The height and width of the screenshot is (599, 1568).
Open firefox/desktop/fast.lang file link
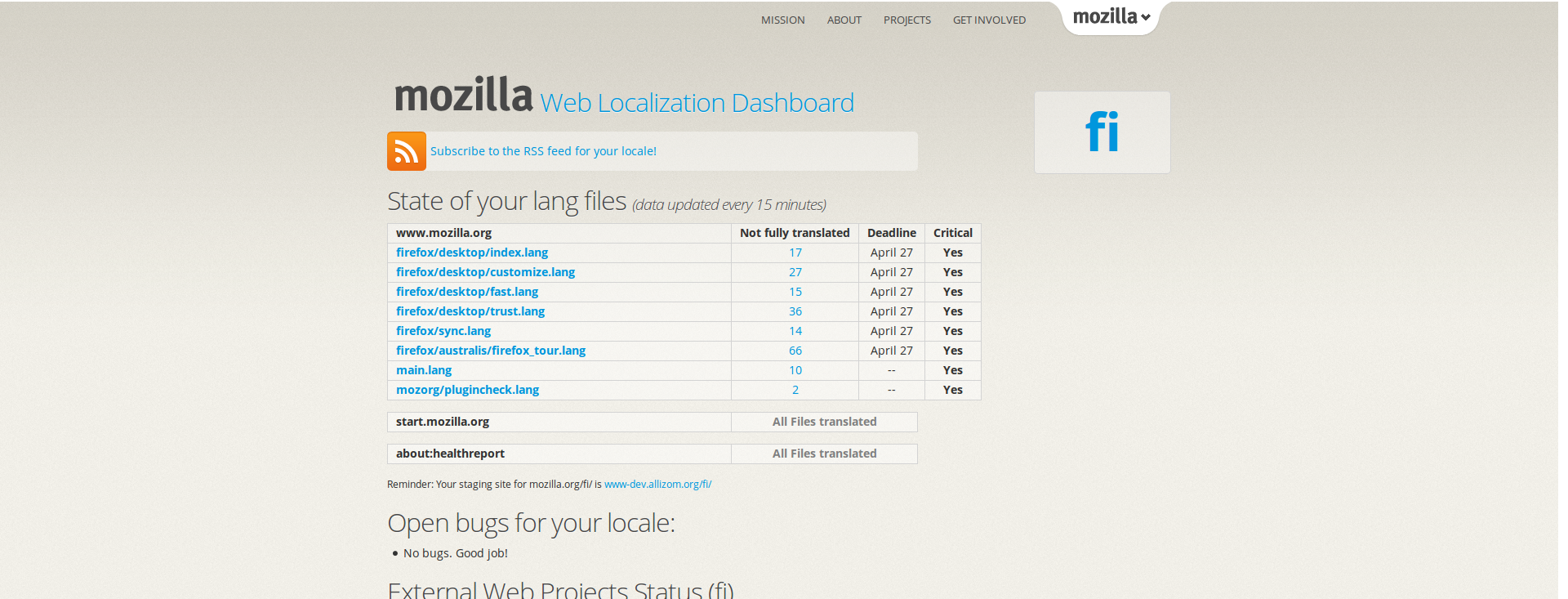click(x=467, y=292)
